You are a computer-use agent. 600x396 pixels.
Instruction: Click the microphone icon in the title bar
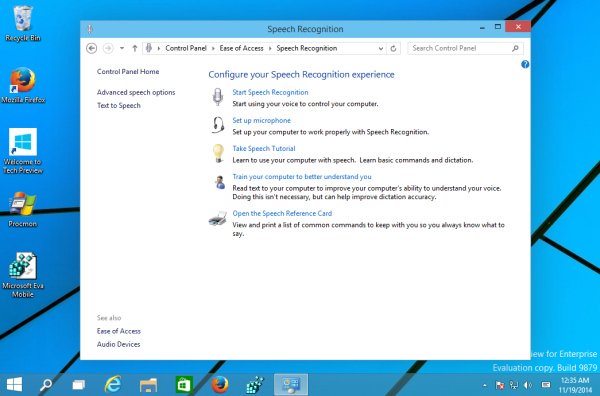pos(90,29)
